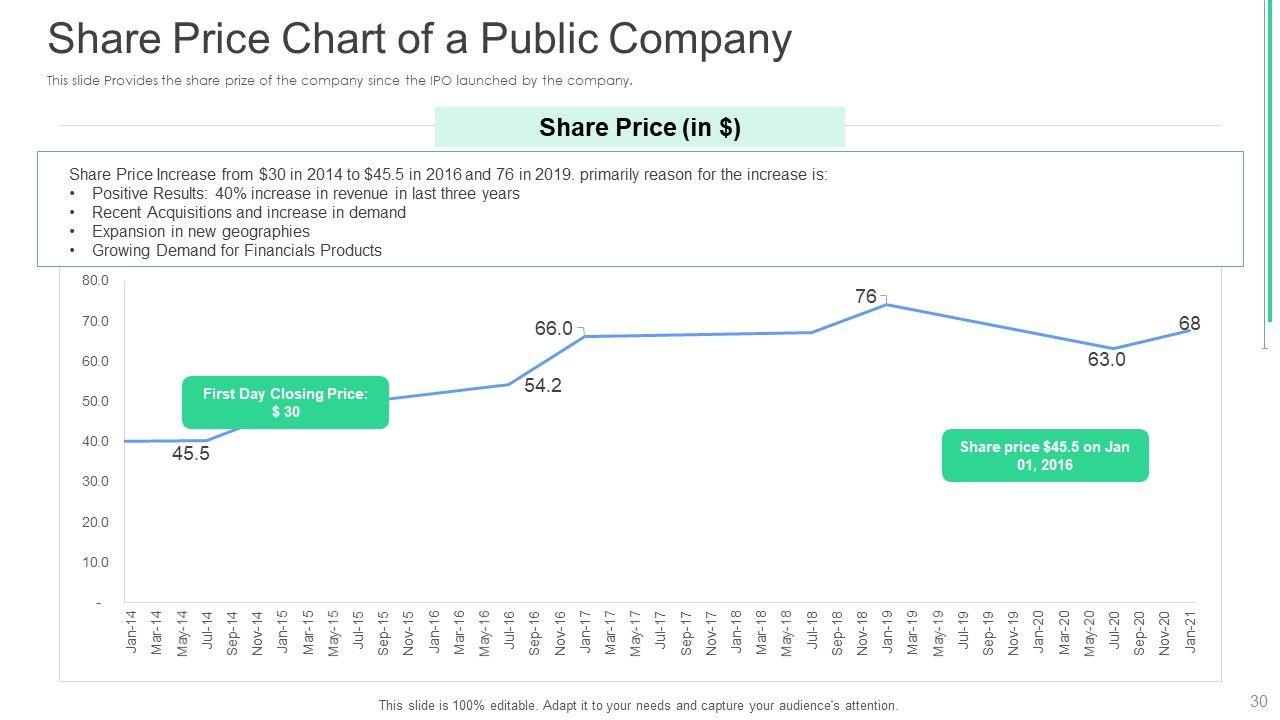Select the 'Positive Results' bullet point text
Image resolution: width=1280 pixels, height=720 pixels.
tap(305, 193)
